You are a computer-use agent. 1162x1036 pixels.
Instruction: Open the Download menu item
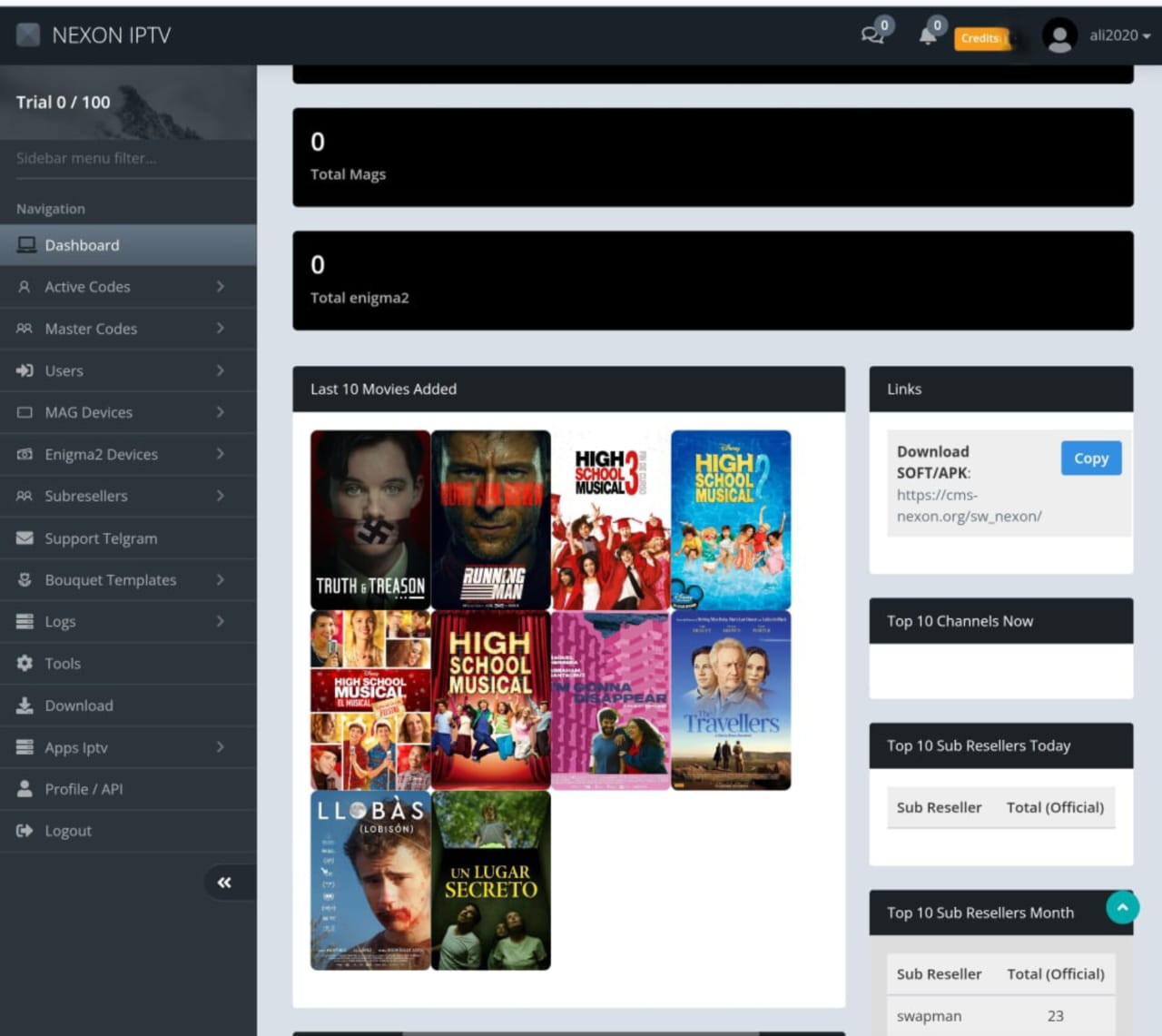(x=128, y=705)
